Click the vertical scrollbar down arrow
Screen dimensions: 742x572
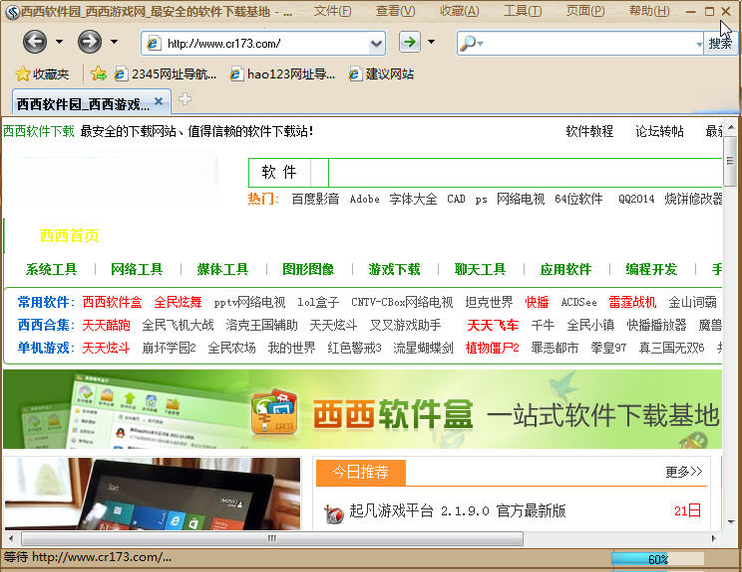[x=731, y=522]
